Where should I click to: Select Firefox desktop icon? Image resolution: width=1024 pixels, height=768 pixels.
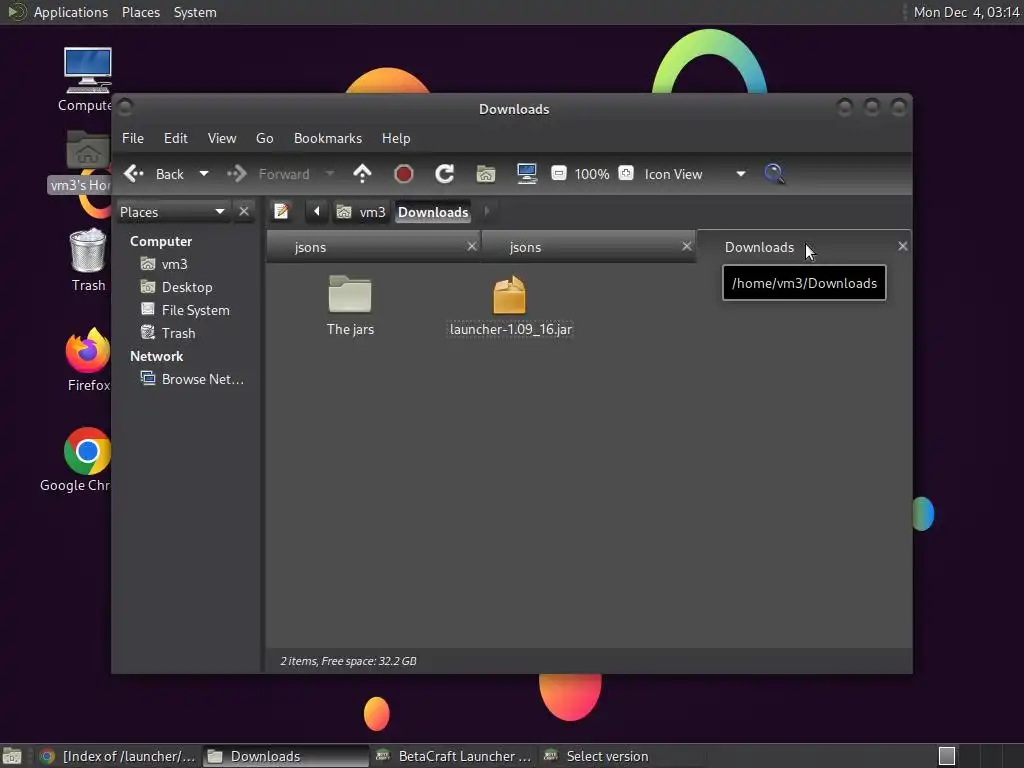click(x=88, y=360)
